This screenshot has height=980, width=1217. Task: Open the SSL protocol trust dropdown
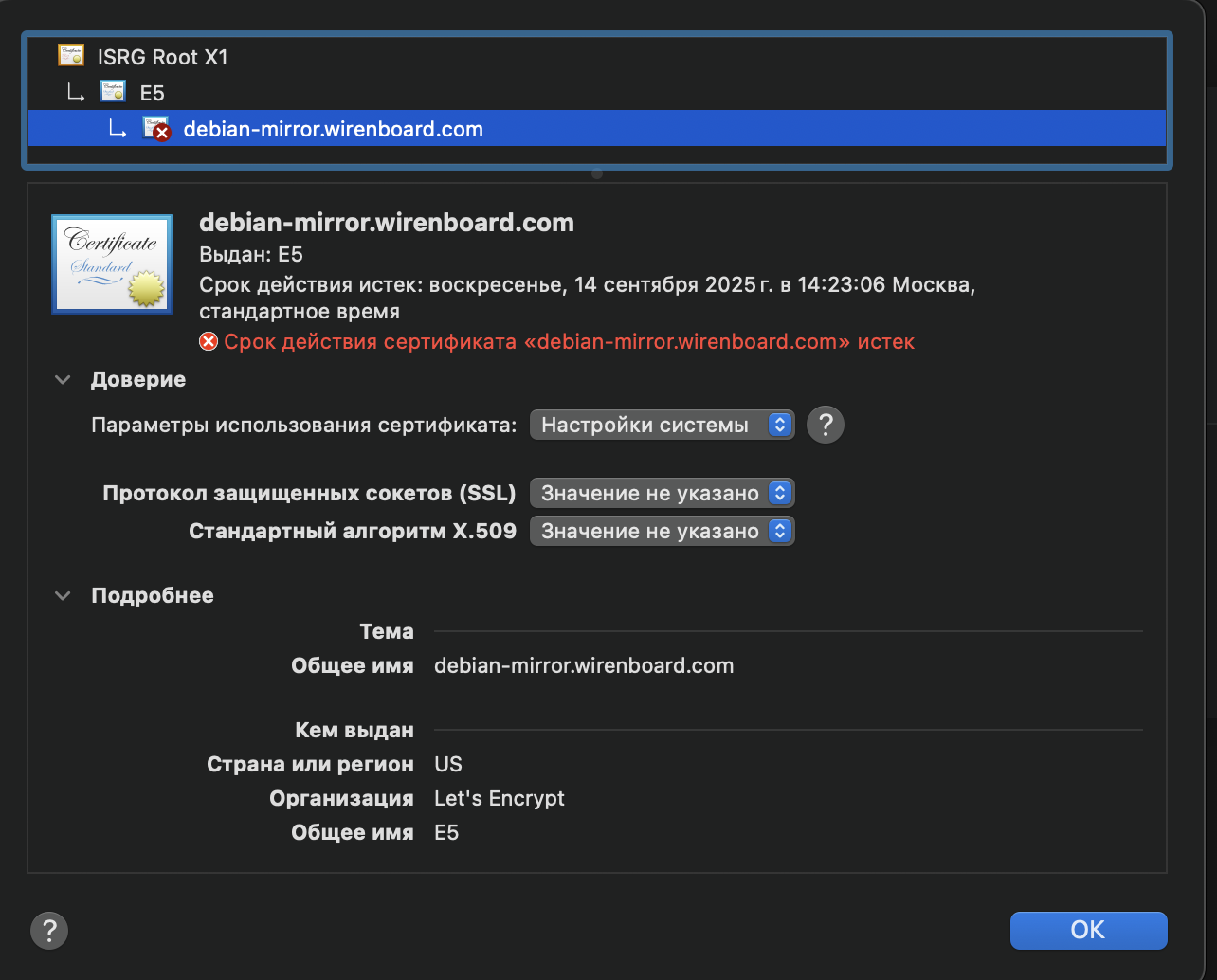click(661, 493)
